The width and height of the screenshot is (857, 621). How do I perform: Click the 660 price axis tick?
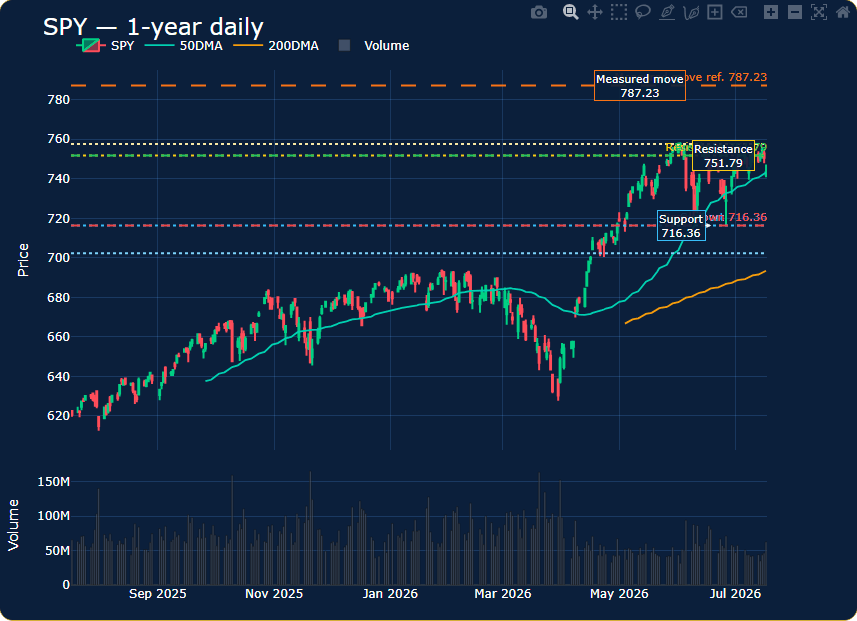pyautogui.click(x=58, y=337)
